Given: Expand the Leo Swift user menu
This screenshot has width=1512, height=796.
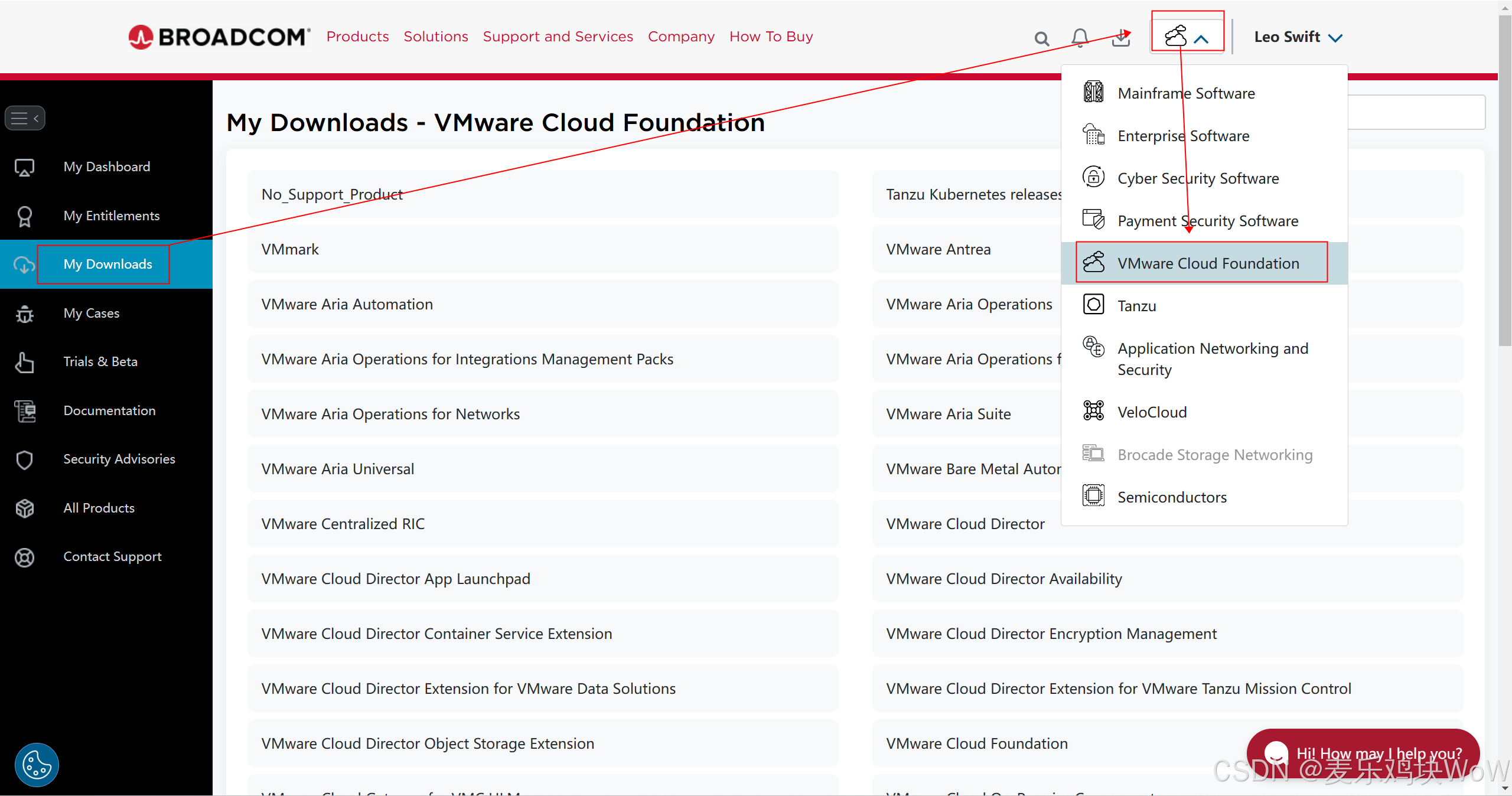Looking at the screenshot, I should [x=1298, y=37].
